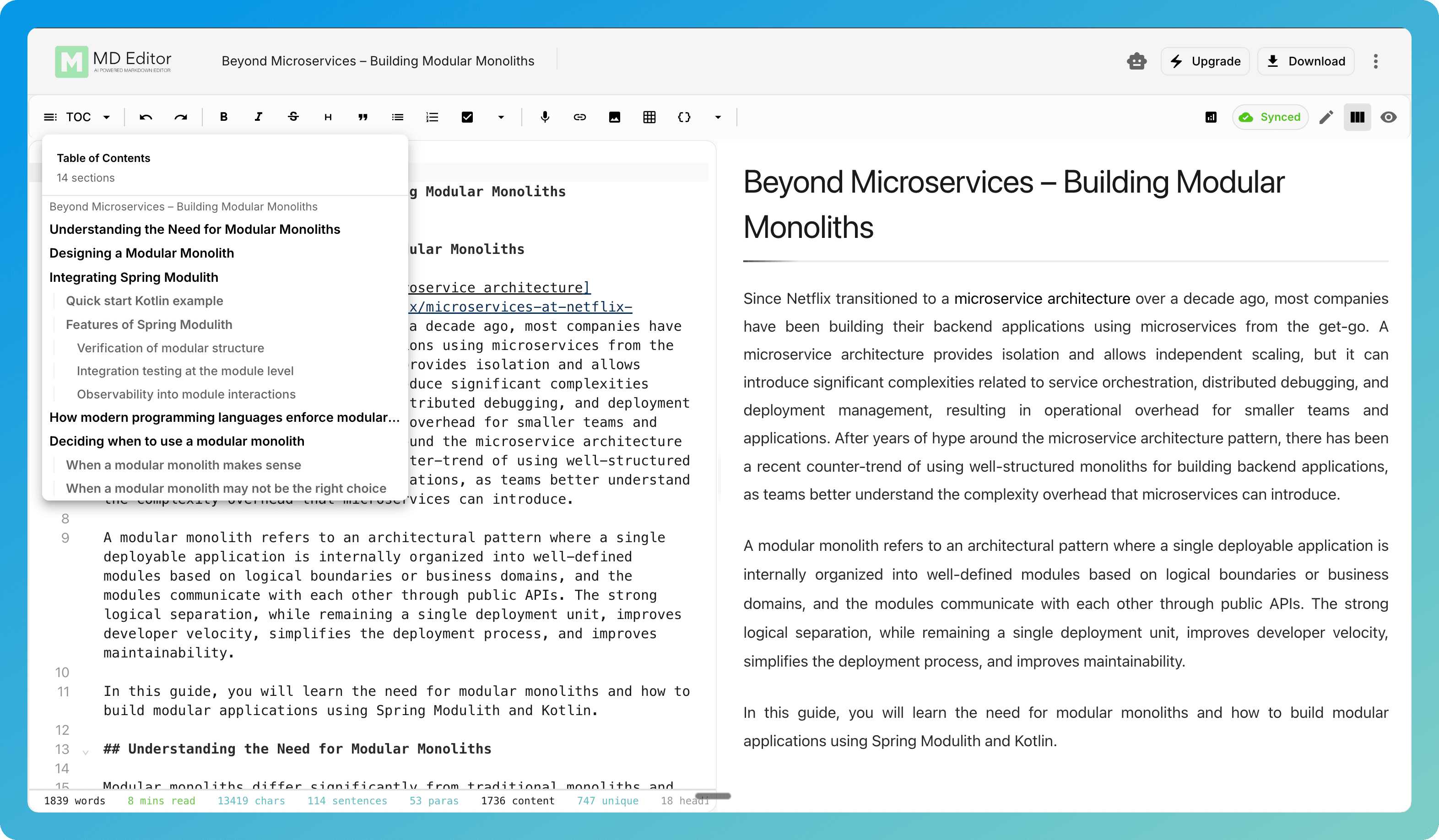Insert a code block

pos(684,117)
